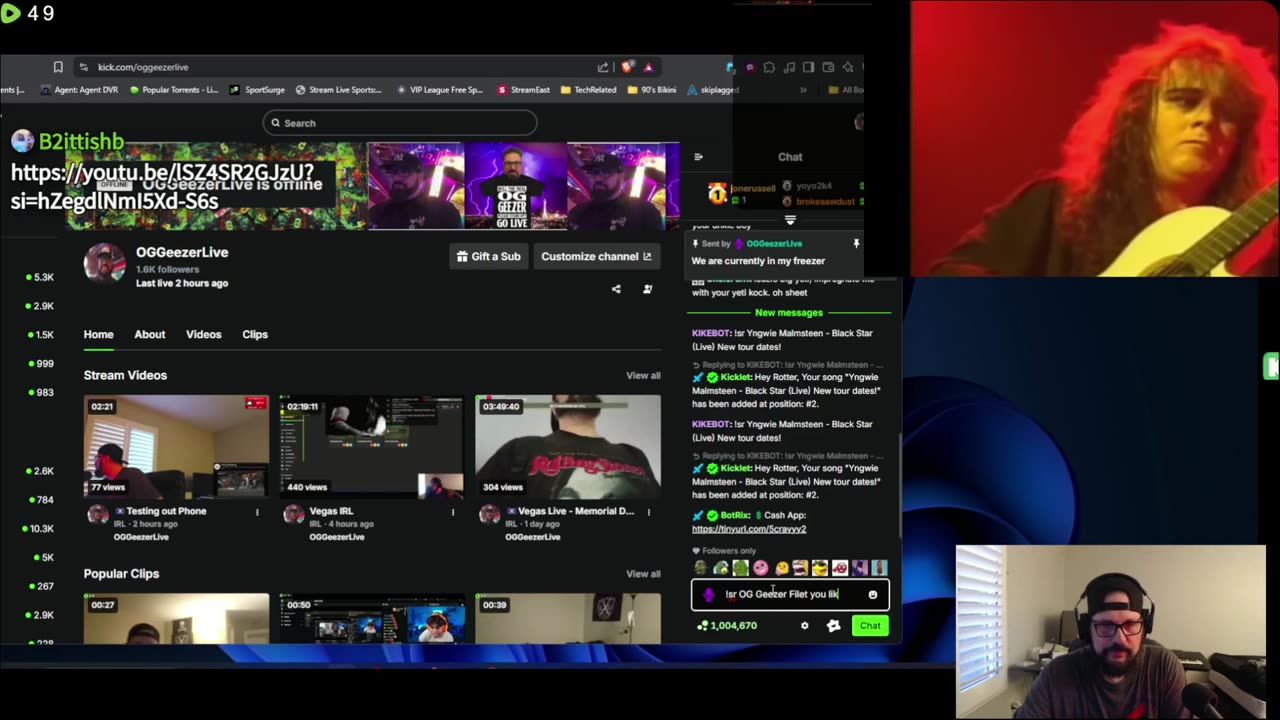The image size is (1280, 720).
Task: Focus the Kick search box
Action: 400,123
